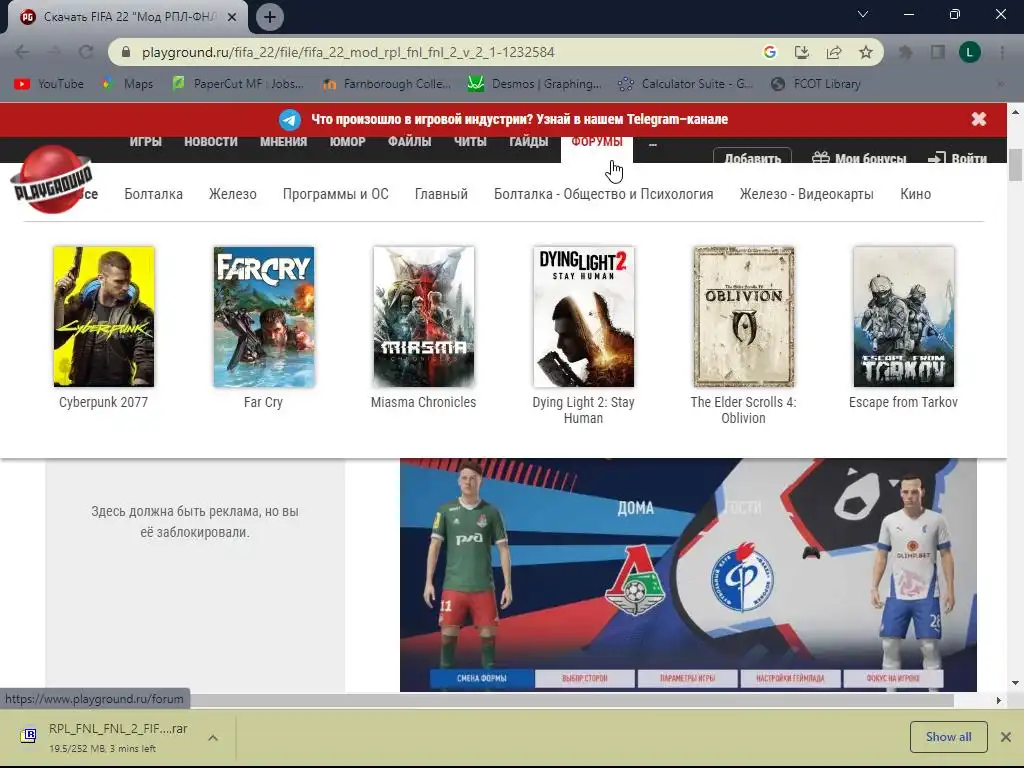Select the Главный forum category
The image size is (1024, 768).
click(x=441, y=194)
